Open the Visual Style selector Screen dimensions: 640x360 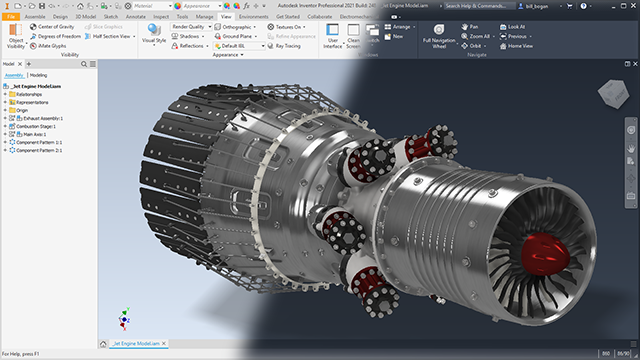[x=154, y=34]
